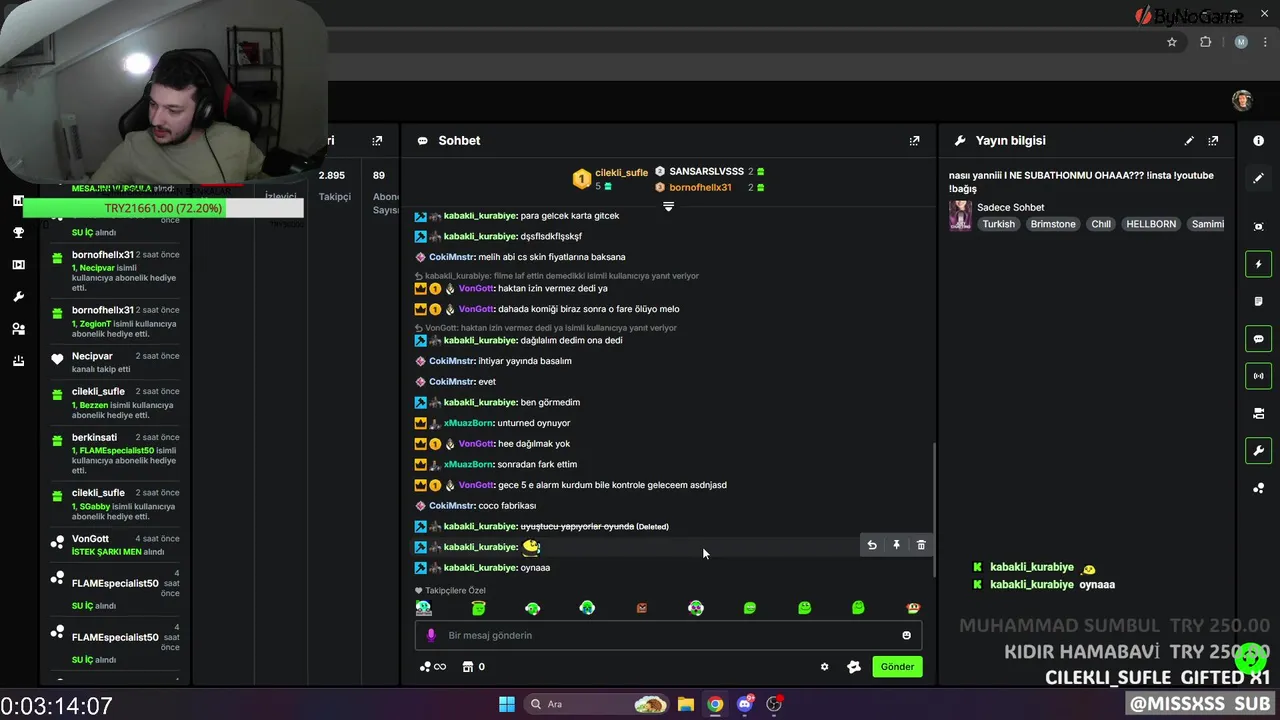The width and height of the screenshot is (1280, 720).
Task: Select the Turkish tag
Action: pyautogui.click(x=998, y=224)
